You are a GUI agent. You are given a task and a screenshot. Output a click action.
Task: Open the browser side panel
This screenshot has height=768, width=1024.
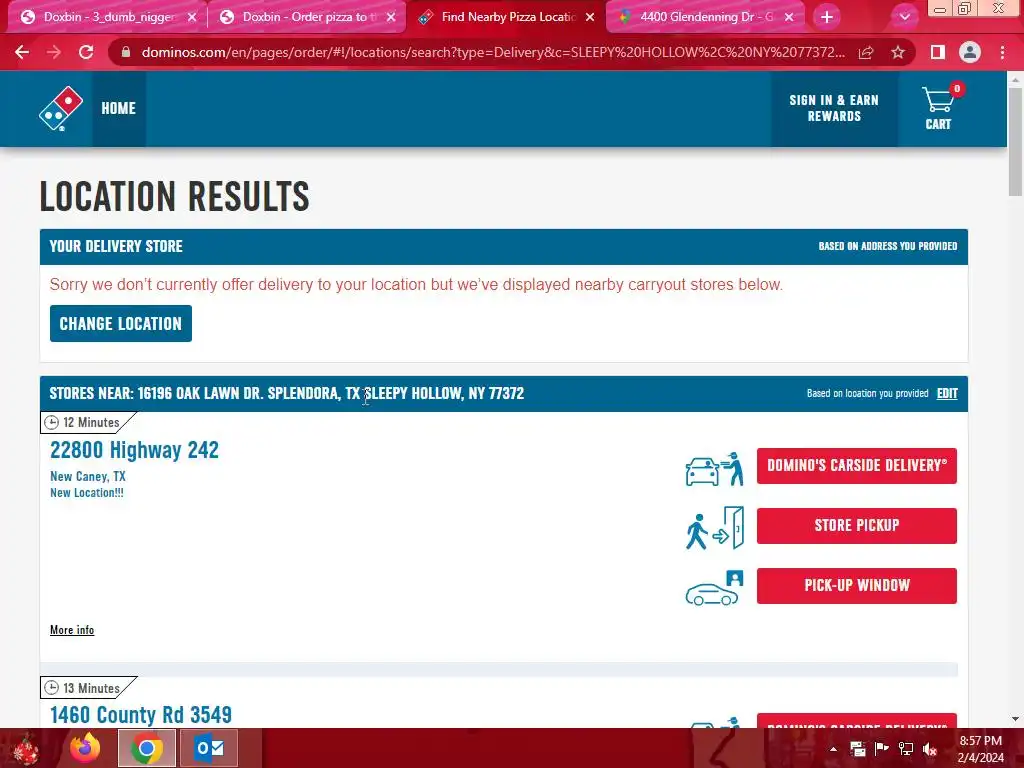(x=938, y=52)
